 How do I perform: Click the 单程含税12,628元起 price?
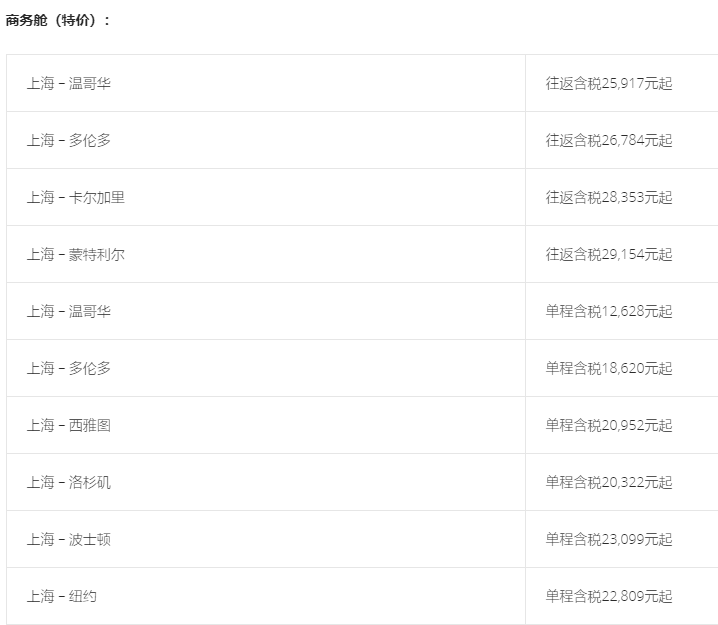609,312
